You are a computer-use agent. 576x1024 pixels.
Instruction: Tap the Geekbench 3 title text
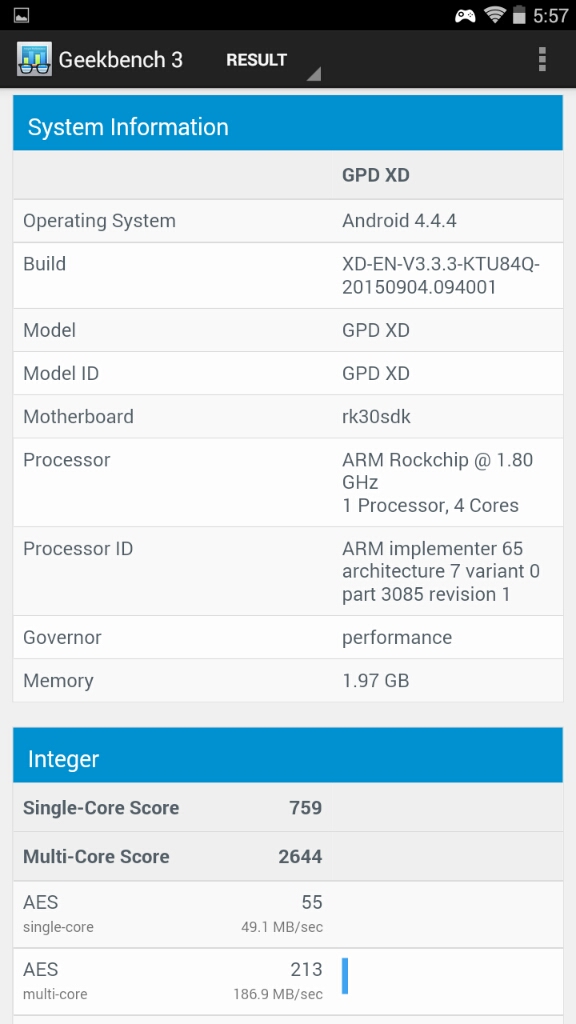tap(121, 59)
